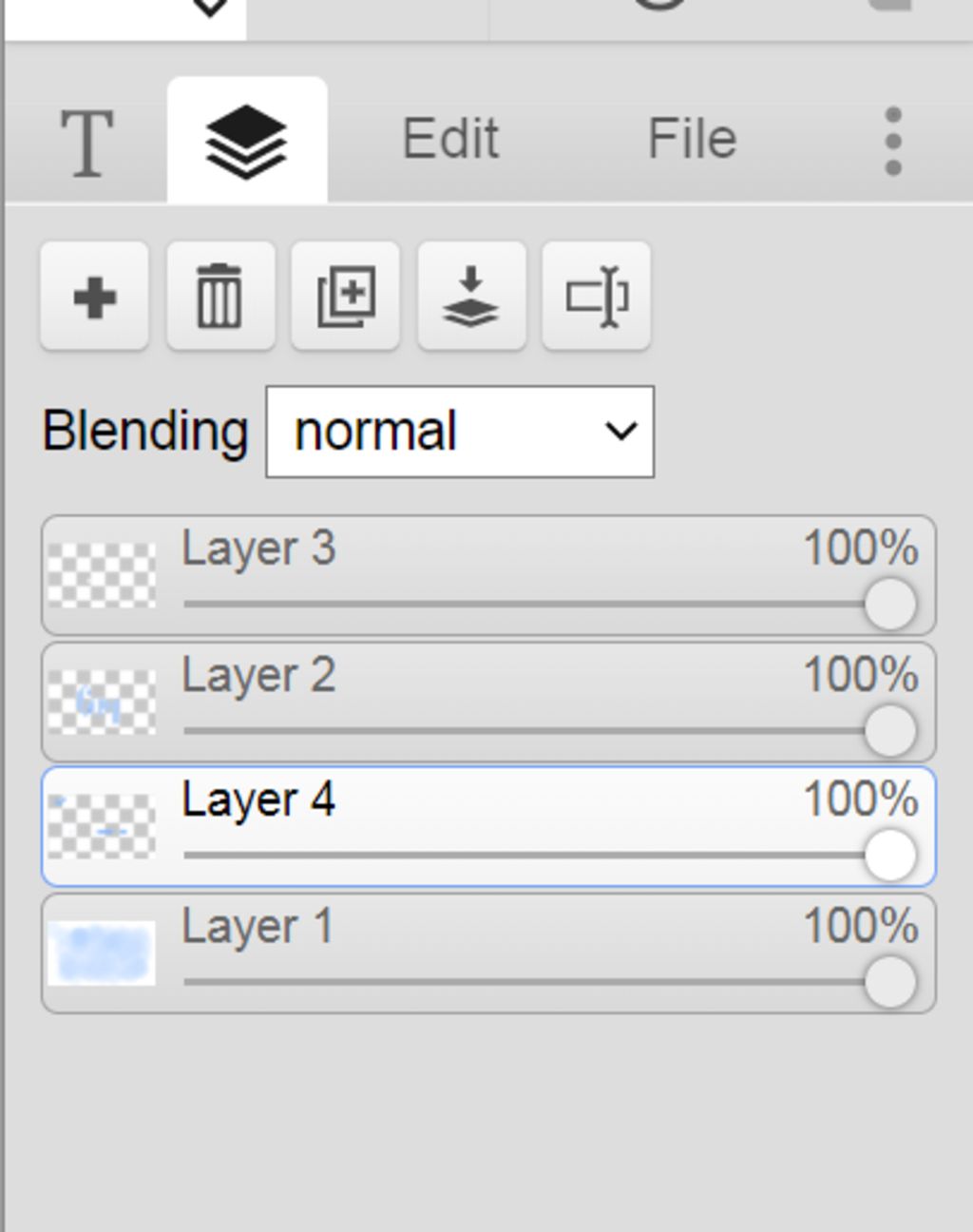Click the Layer 2 thumbnail preview

[102, 703]
